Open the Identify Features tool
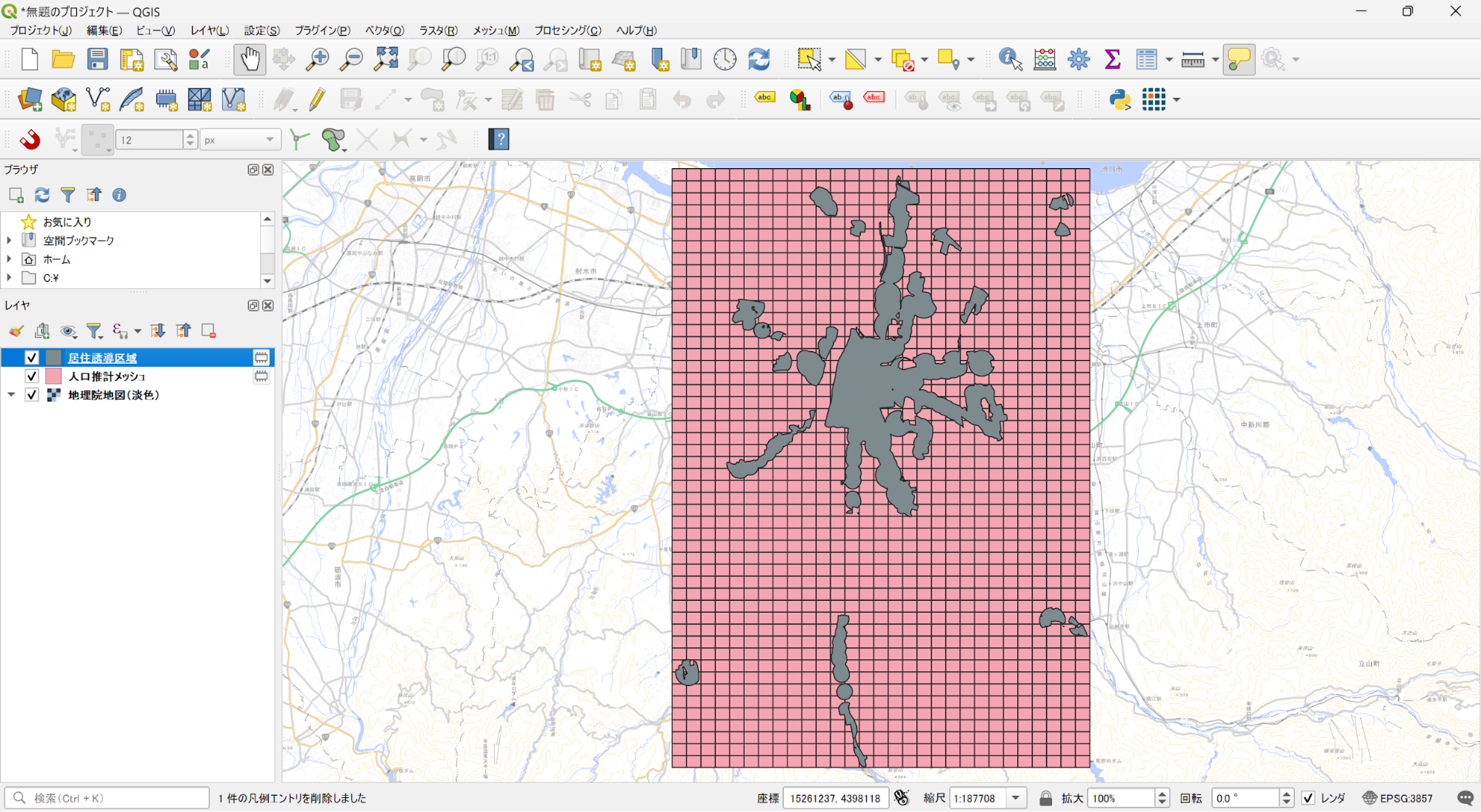This screenshot has width=1481, height=812. click(1010, 59)
